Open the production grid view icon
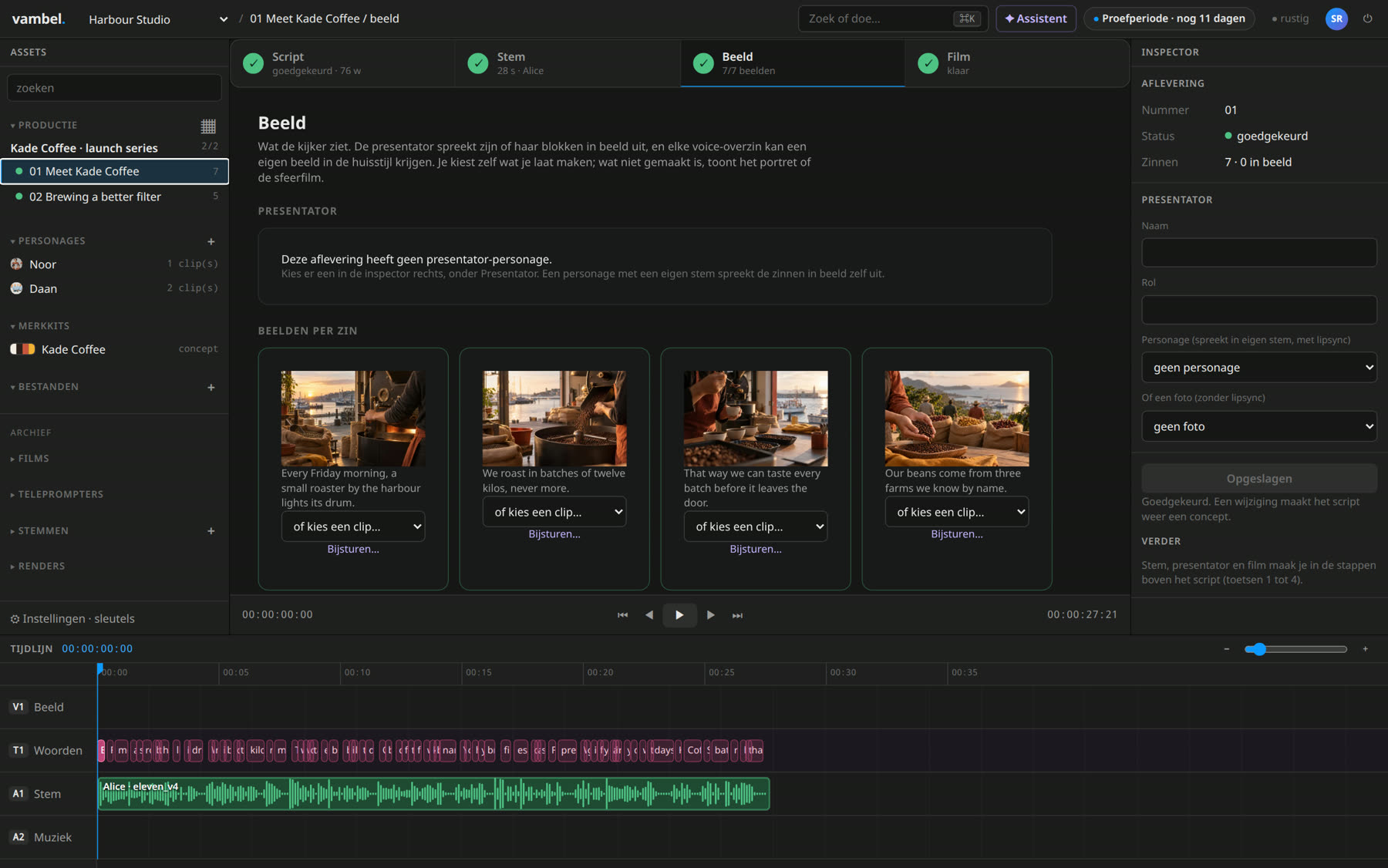 click(208, 126)
